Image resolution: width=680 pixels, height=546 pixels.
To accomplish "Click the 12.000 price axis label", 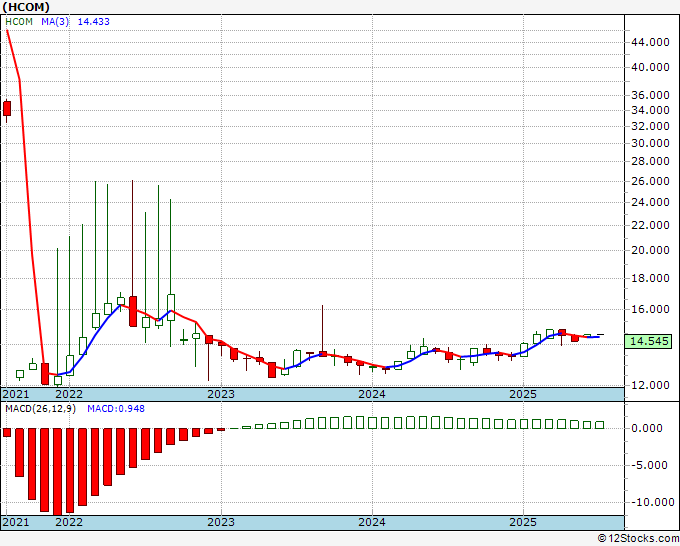I will 650,385.
